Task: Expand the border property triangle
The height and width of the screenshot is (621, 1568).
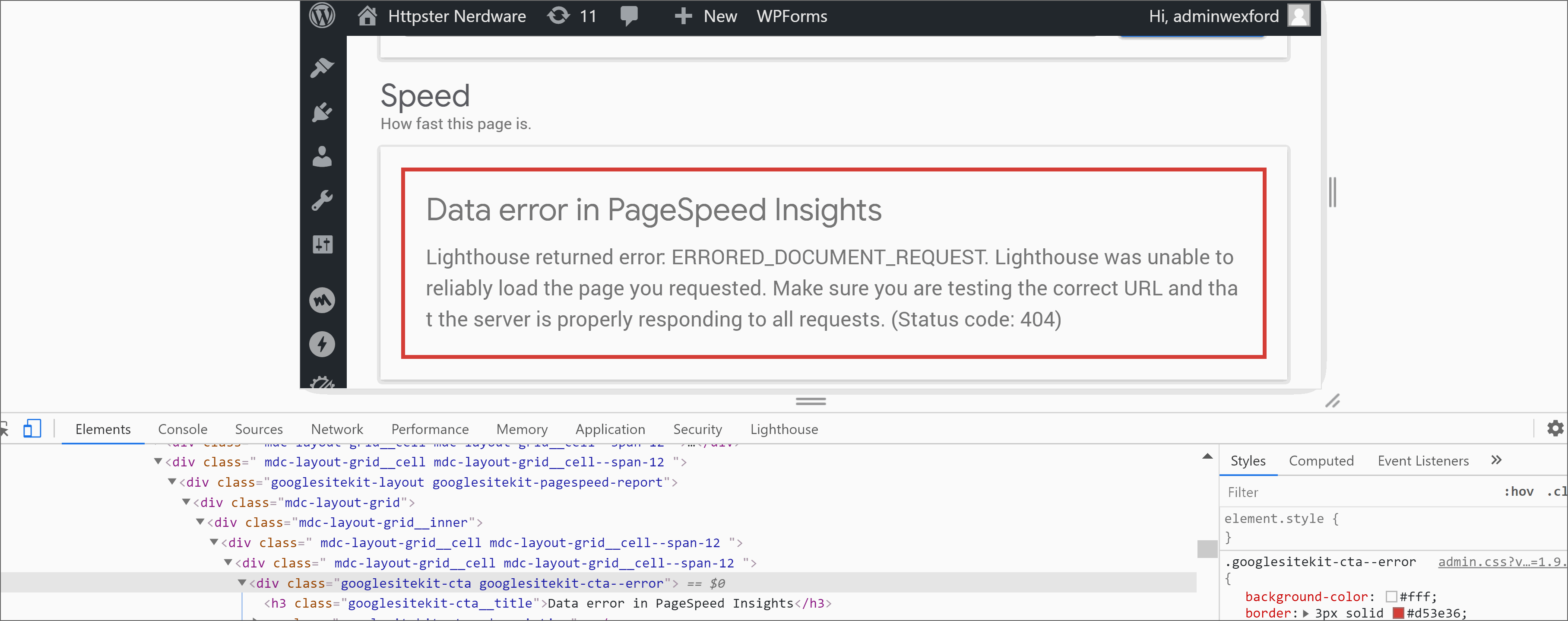Action: coord(1305,614)
